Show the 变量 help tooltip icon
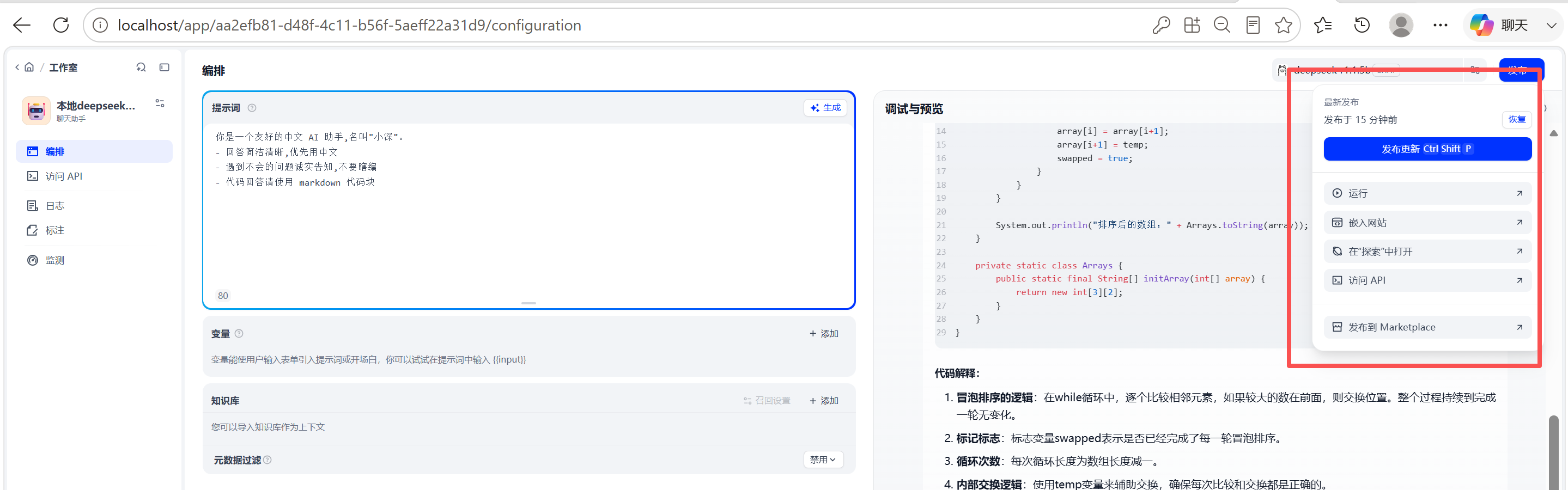 click(x=239, y=333)
